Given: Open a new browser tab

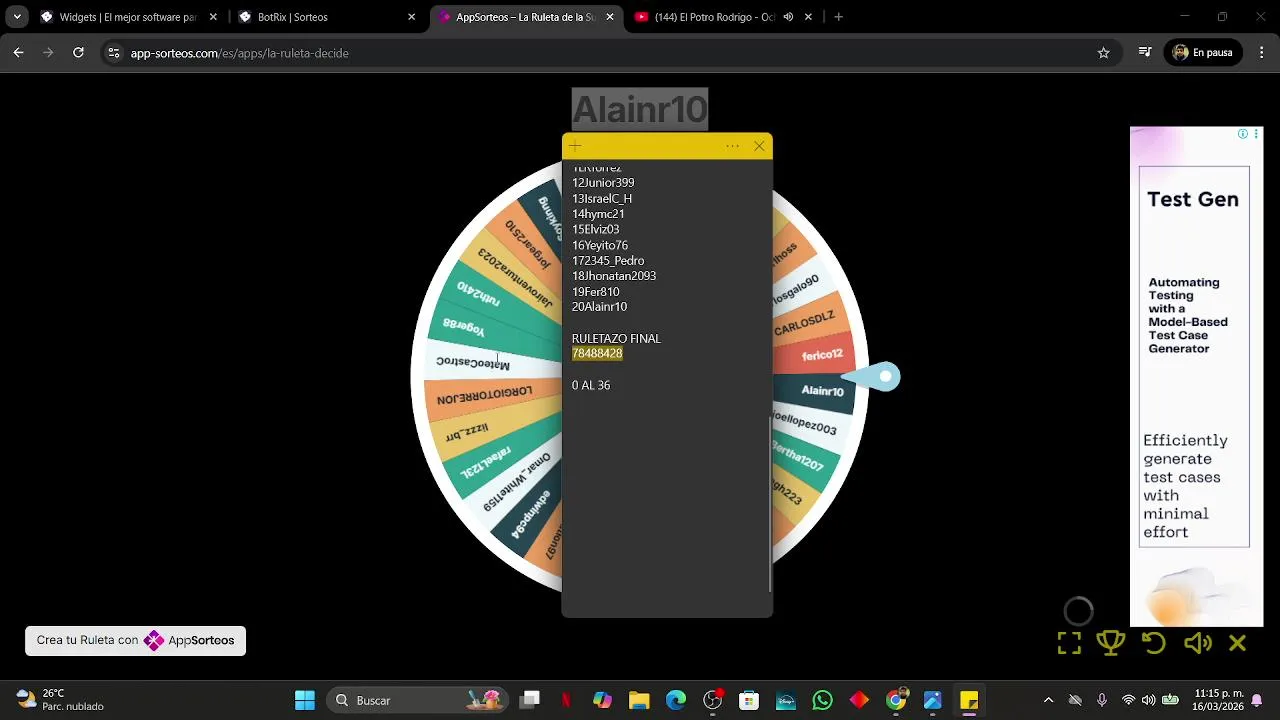Looking at the screenshot, I should (x=838, y=17).
